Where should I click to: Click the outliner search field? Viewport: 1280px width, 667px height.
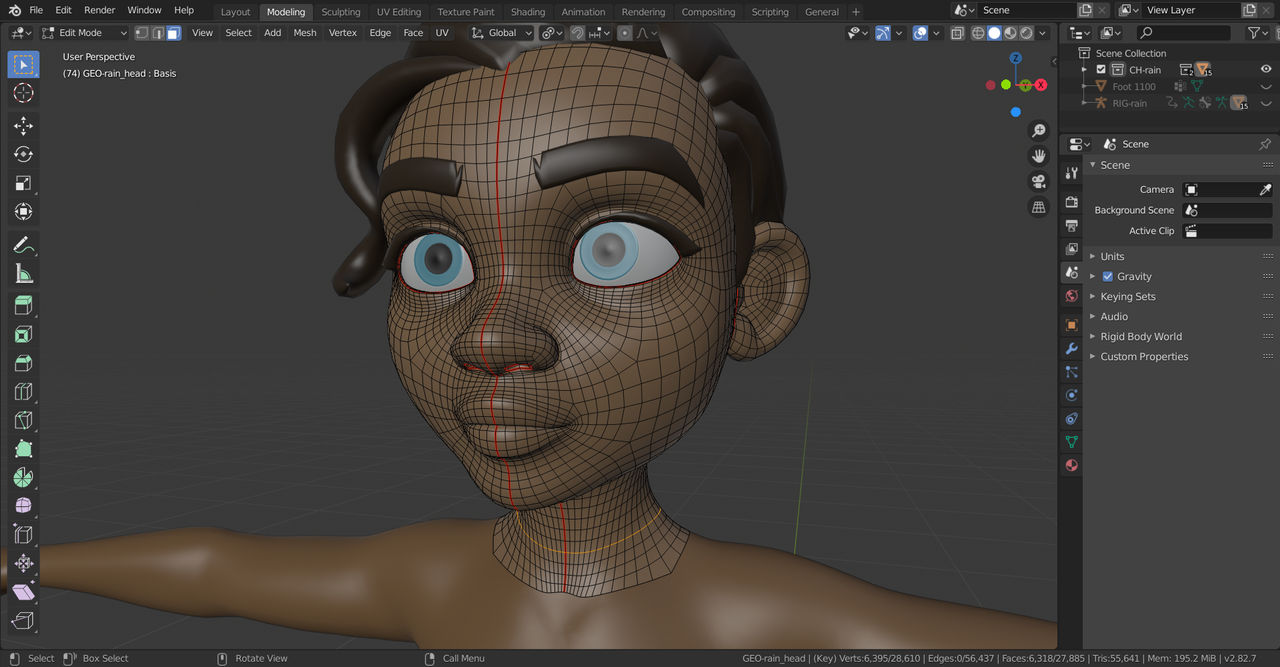[1184, 33]
